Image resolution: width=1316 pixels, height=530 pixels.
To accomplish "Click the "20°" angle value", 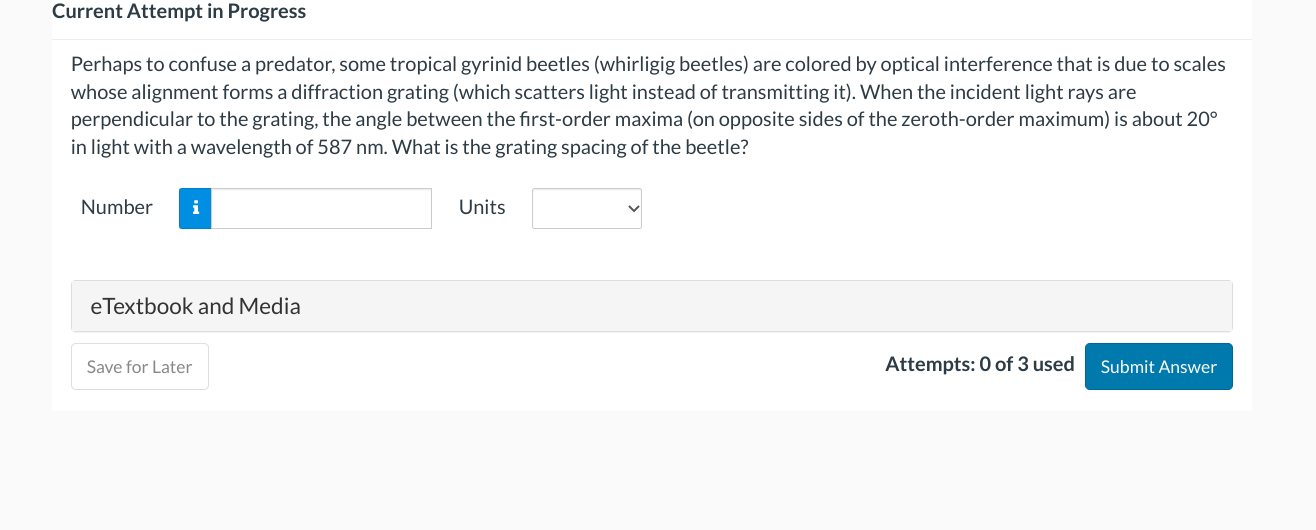I will 1201,120.
